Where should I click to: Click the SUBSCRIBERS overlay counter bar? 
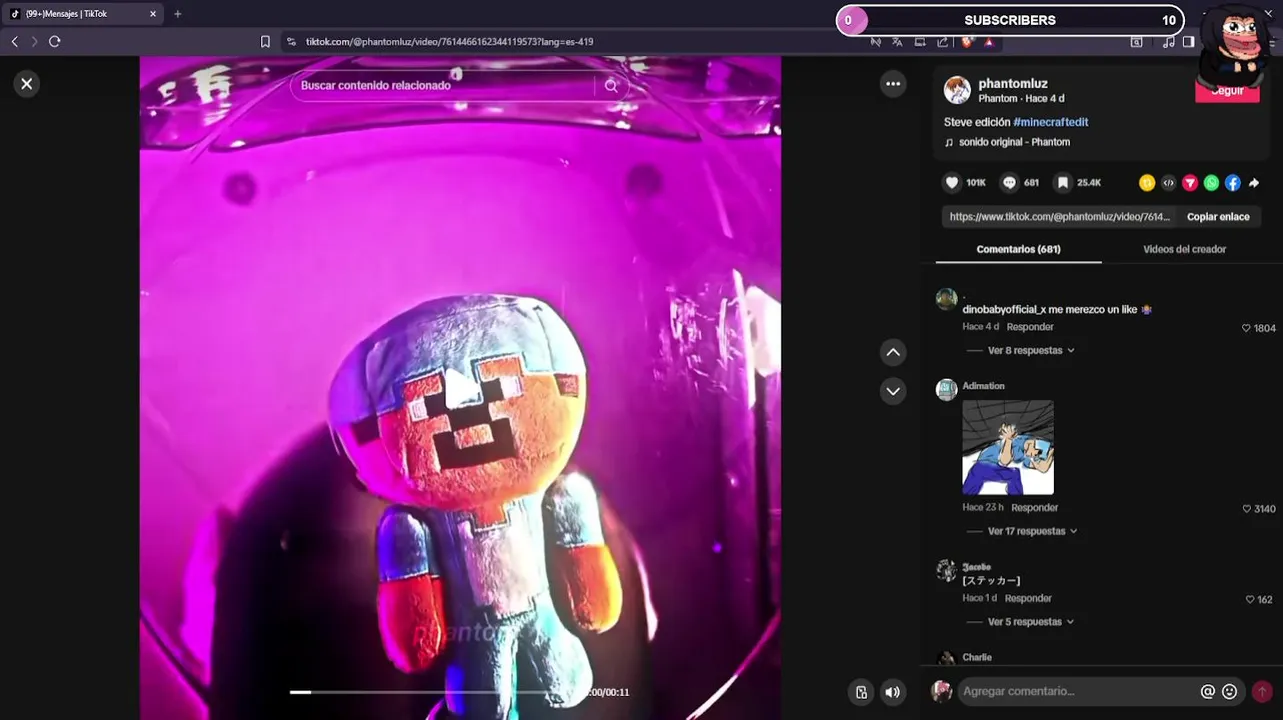pyautogui.click(x=1010, y=20)
